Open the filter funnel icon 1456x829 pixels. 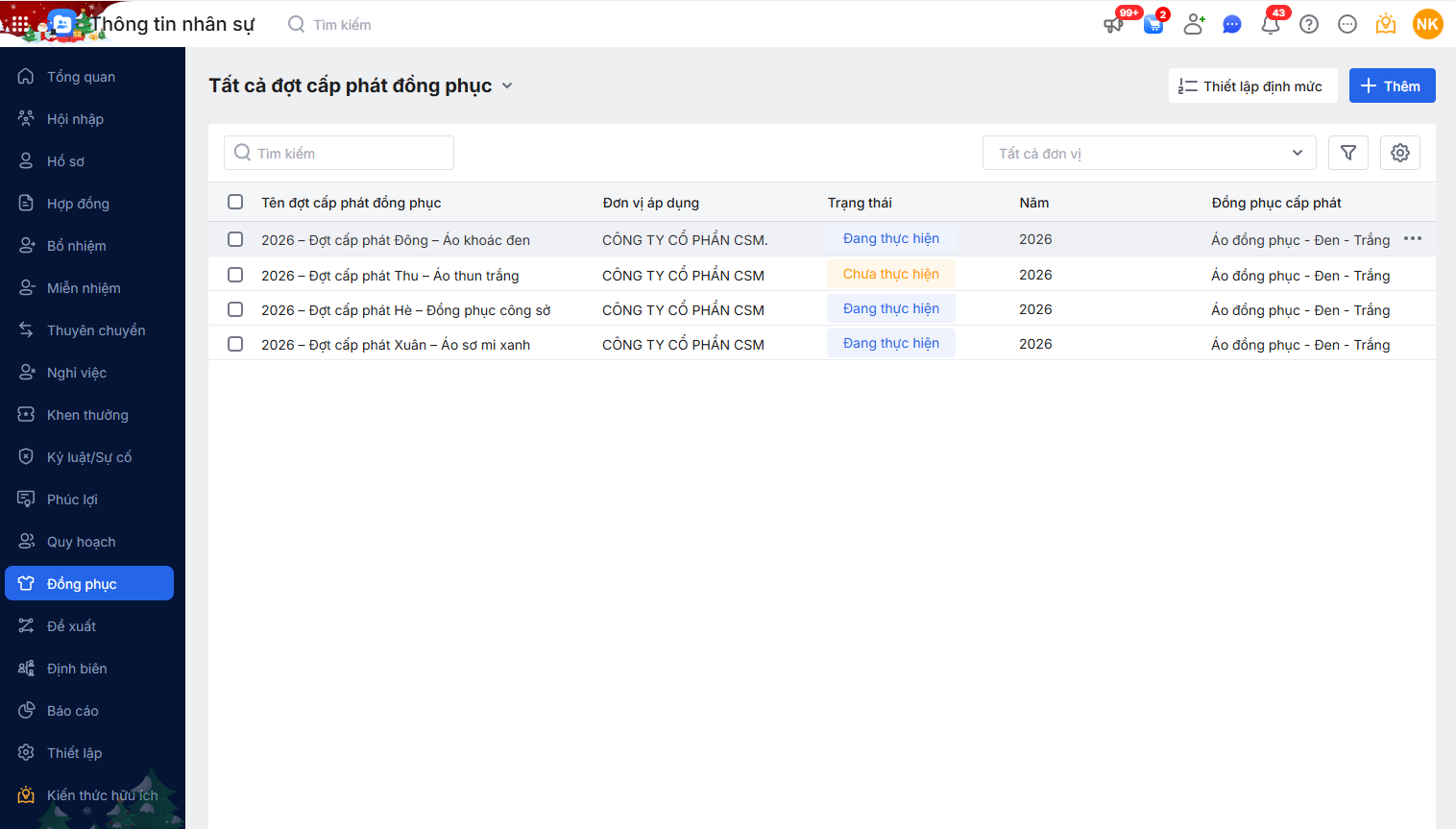pos(1348,153)
